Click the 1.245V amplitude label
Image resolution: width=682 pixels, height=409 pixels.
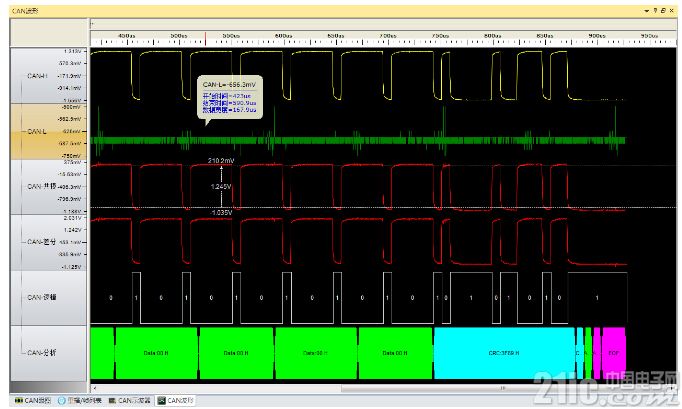coord(221,187)
